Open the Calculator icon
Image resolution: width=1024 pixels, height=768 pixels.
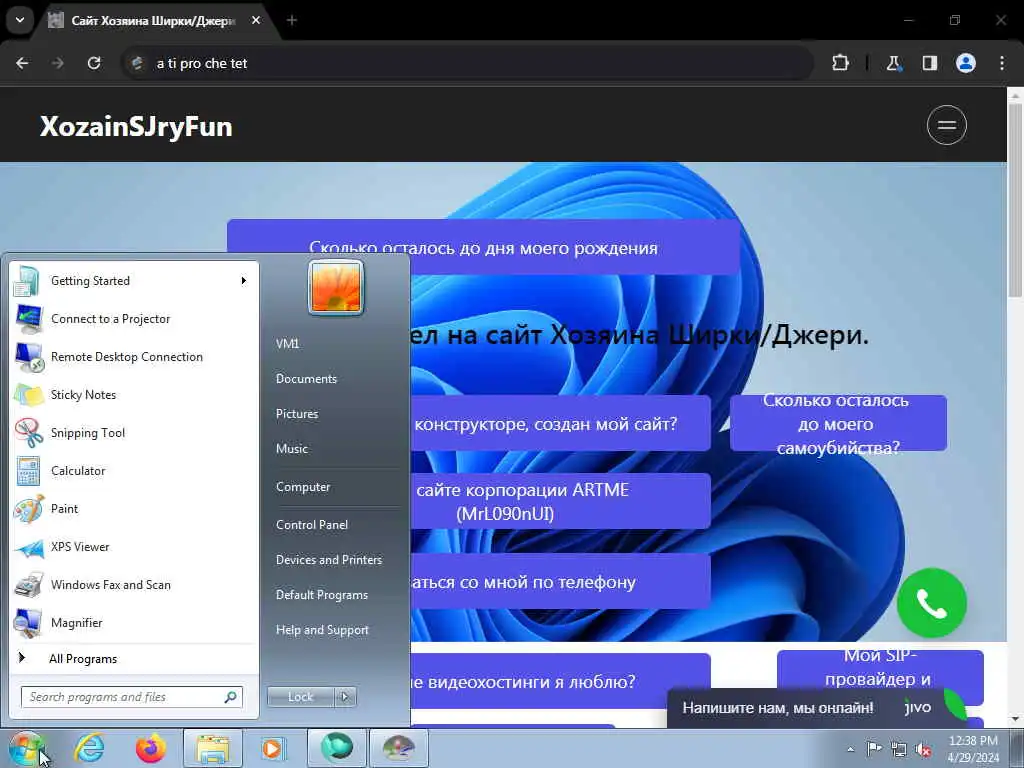[28, 471]
